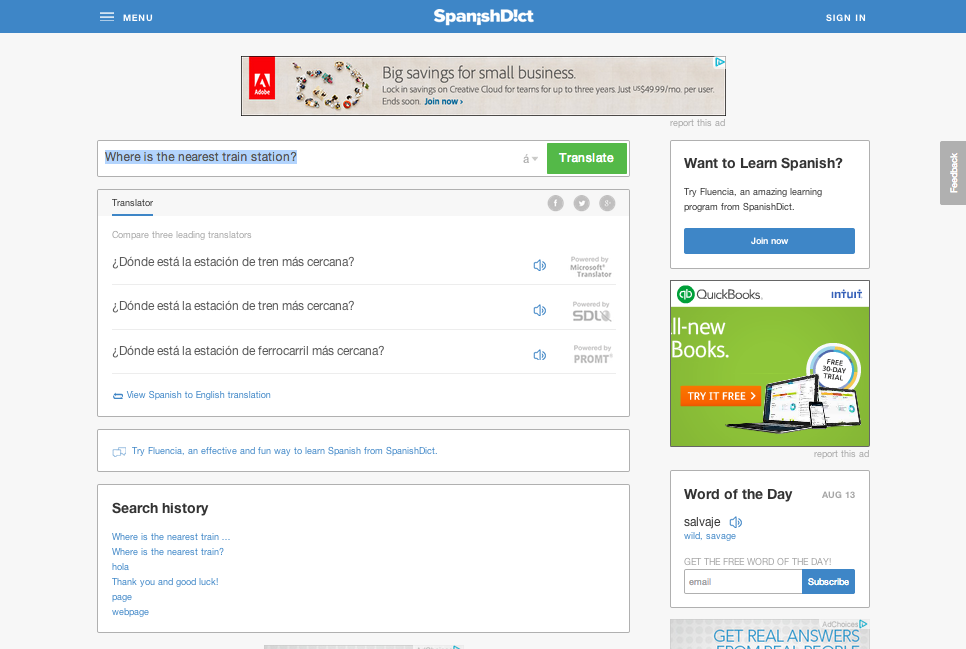The height and width of the screenshot is (649, 966).
Task: Click the AdChoices icon on Adobe ad
Action: (720, 62)
